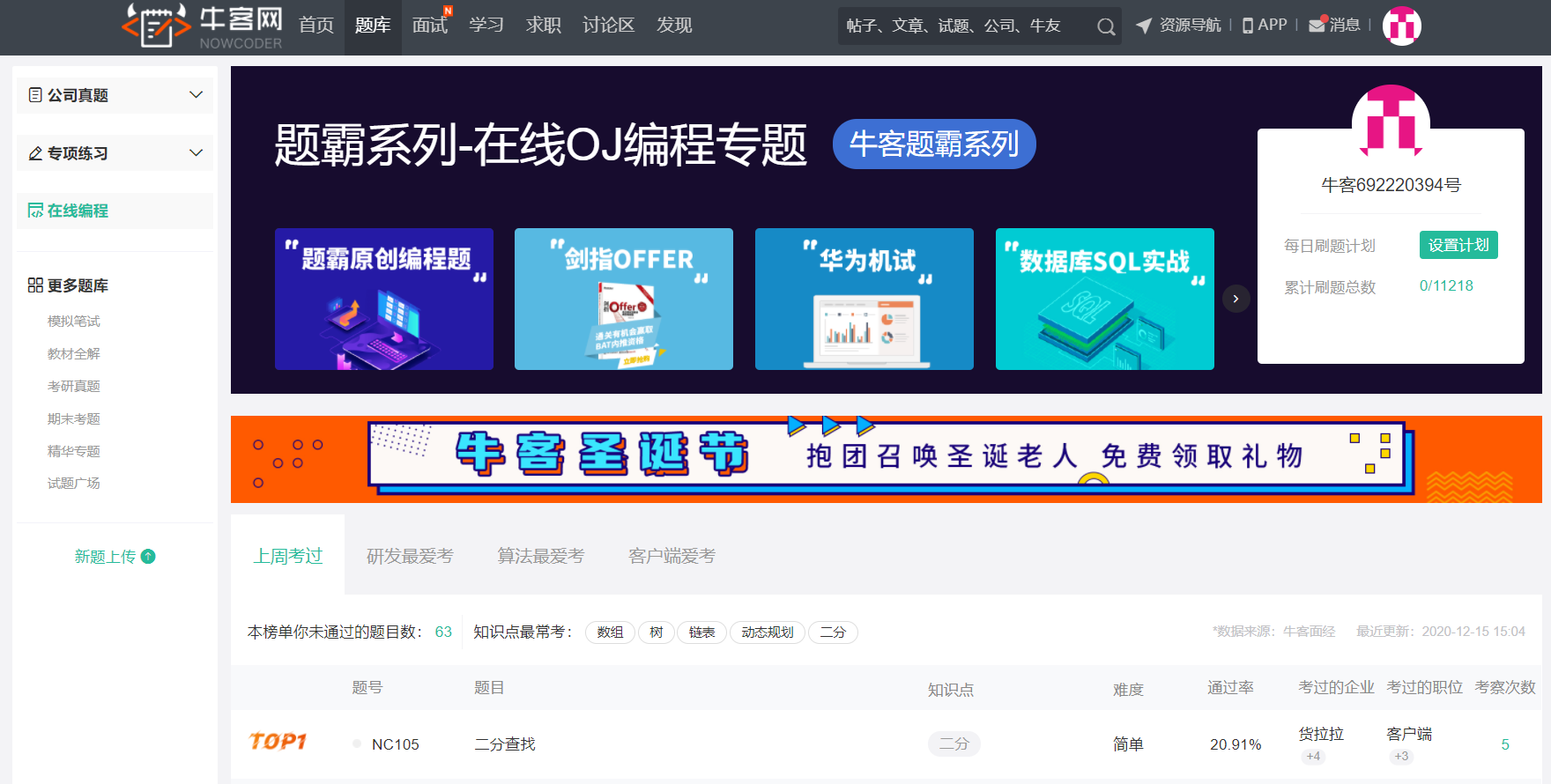Click the 0/11218 total count
This screenshot has width=1551, height=784.
pos(1446,285)
